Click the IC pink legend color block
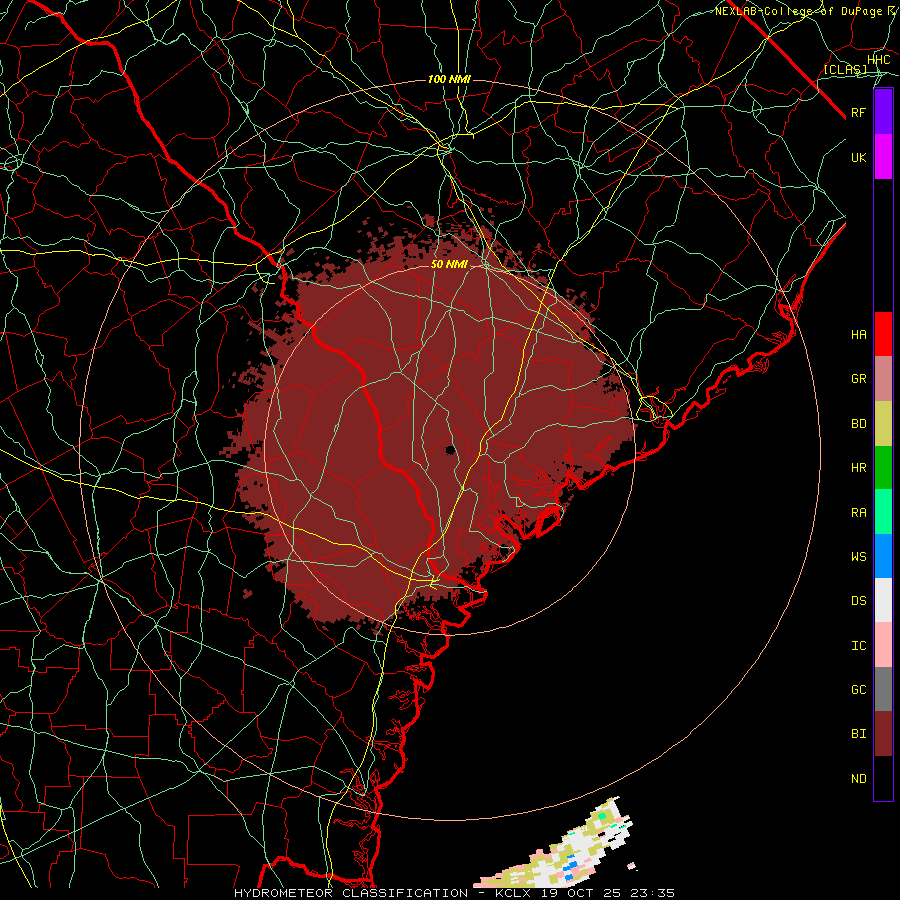This screenshot has width=900, height=900. [883, 645]
